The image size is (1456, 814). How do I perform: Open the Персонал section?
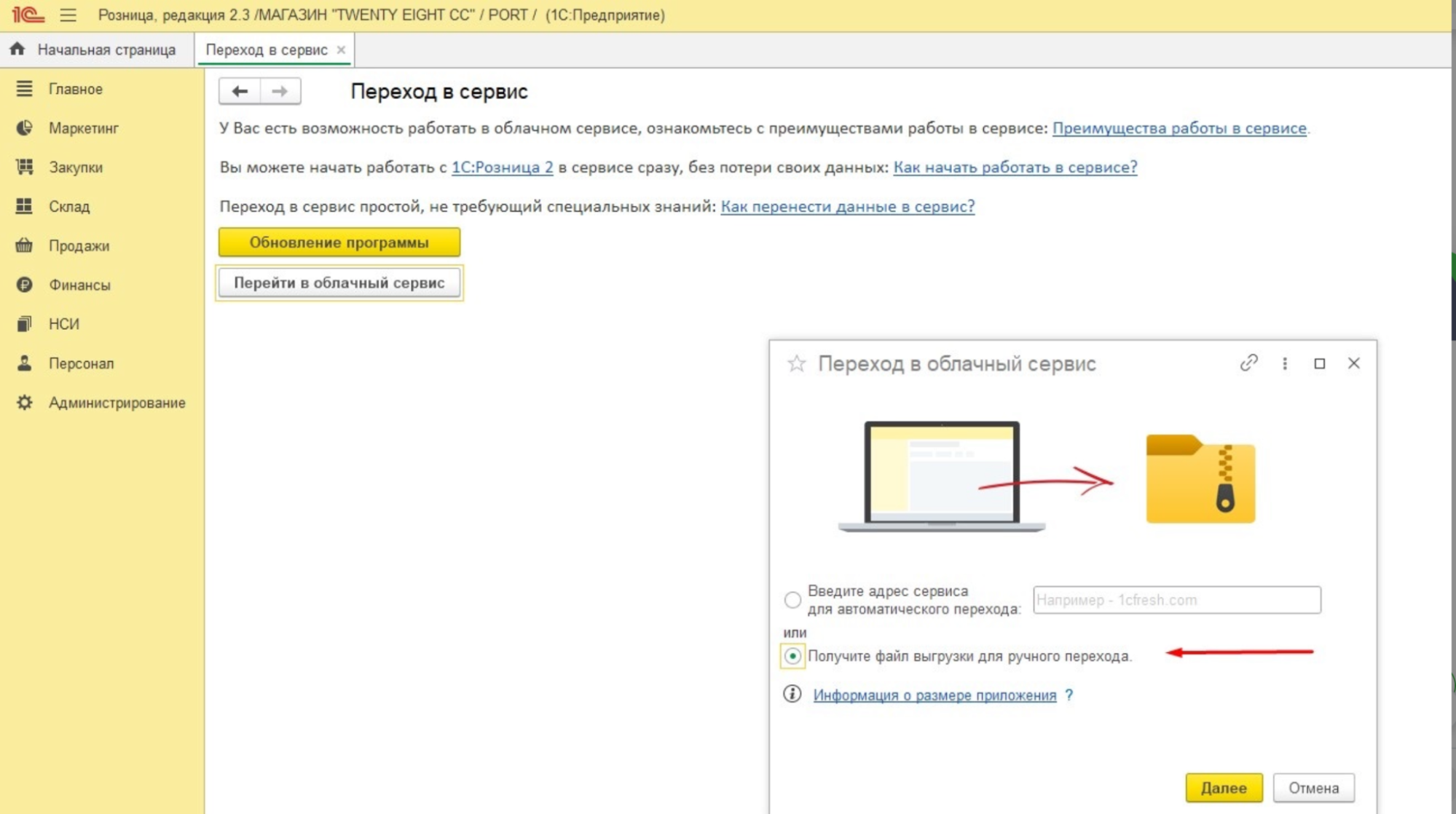(x=80, y=363)
